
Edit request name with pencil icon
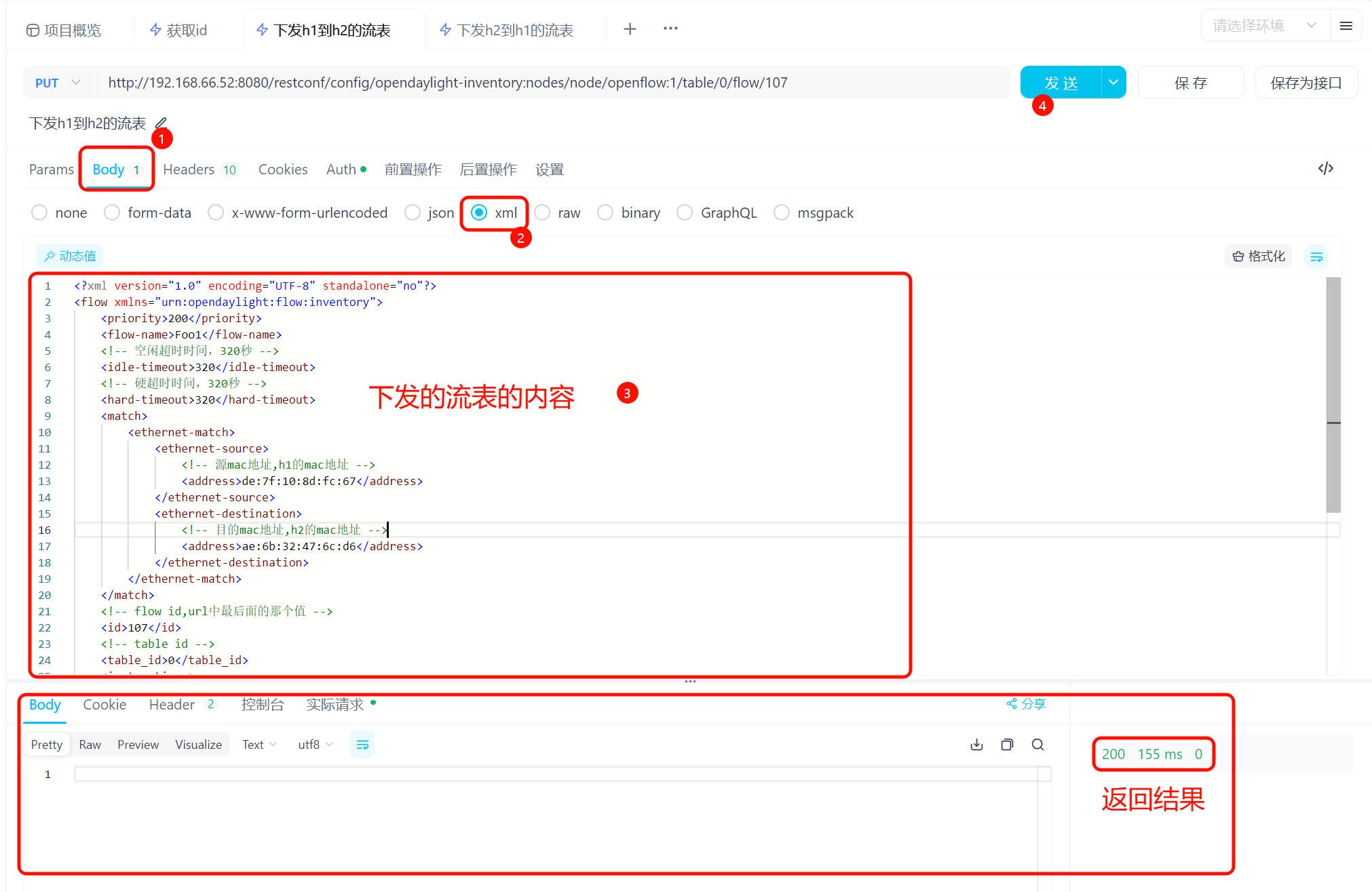161,123
